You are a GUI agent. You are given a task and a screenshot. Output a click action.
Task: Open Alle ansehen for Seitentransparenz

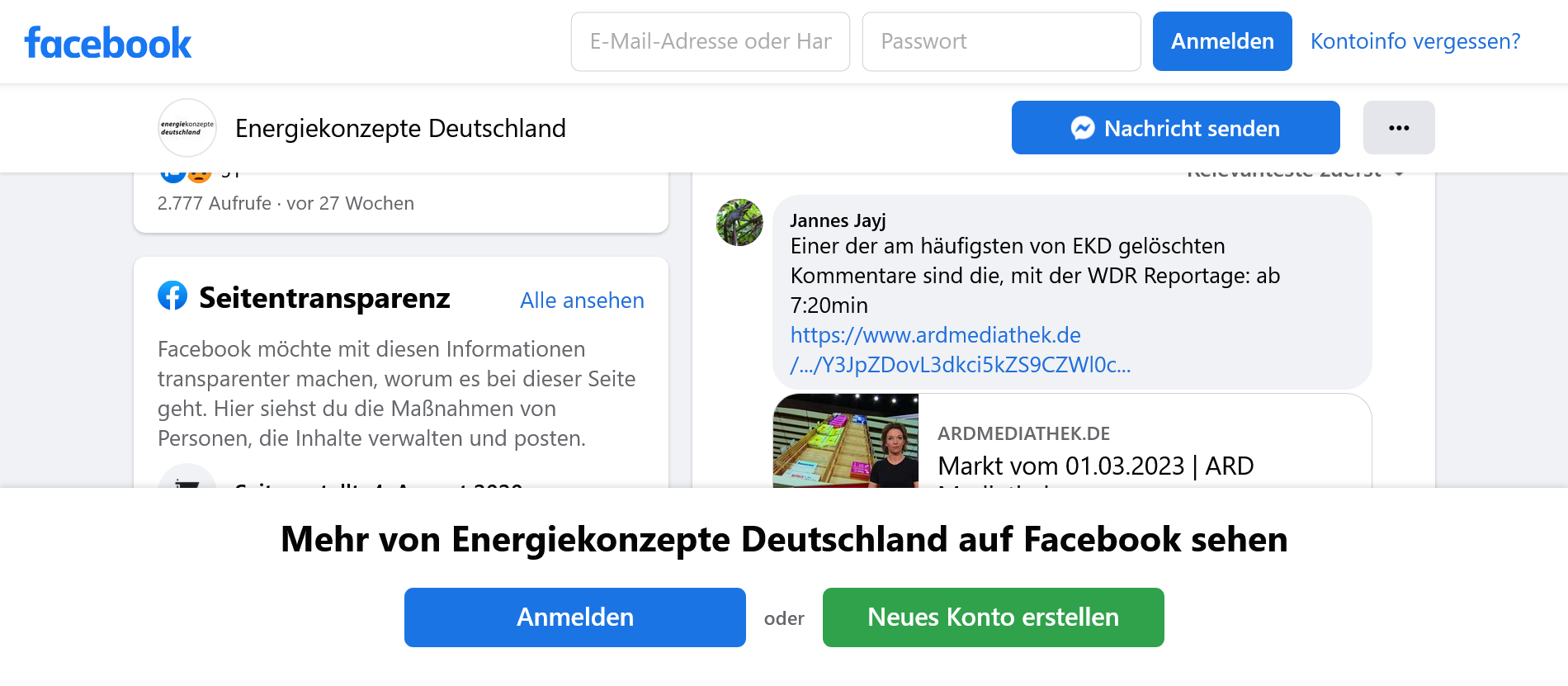click(582, 300)
